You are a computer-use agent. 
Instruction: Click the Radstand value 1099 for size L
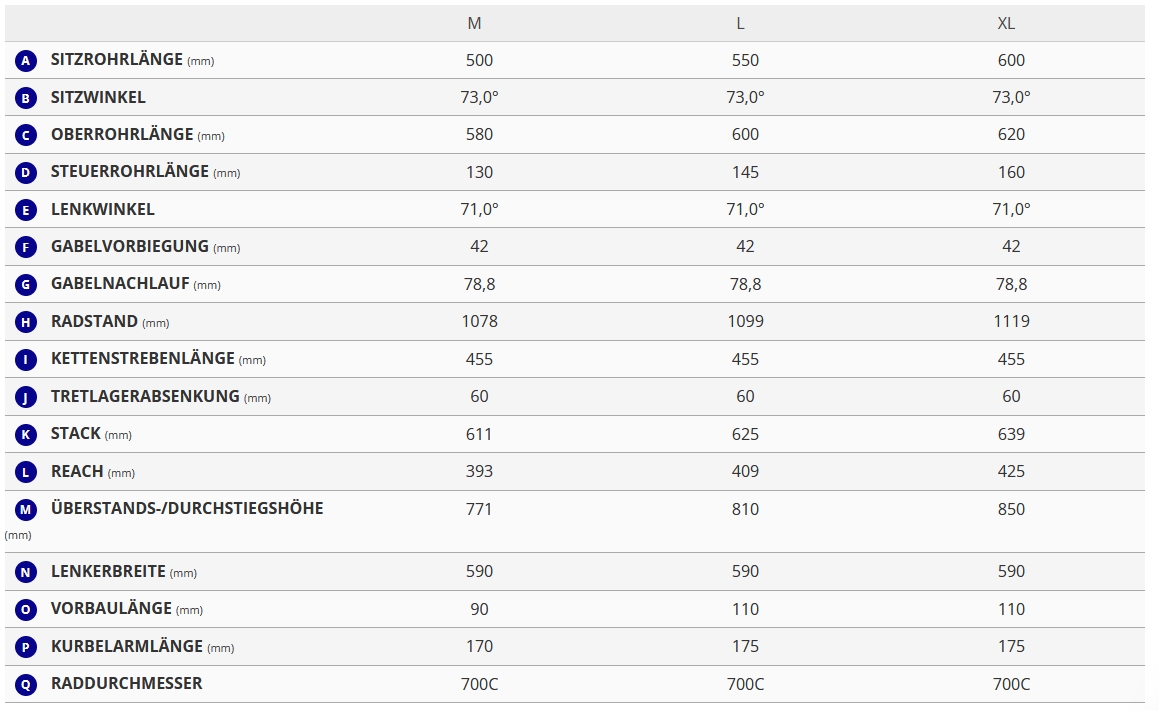[745, 322]
